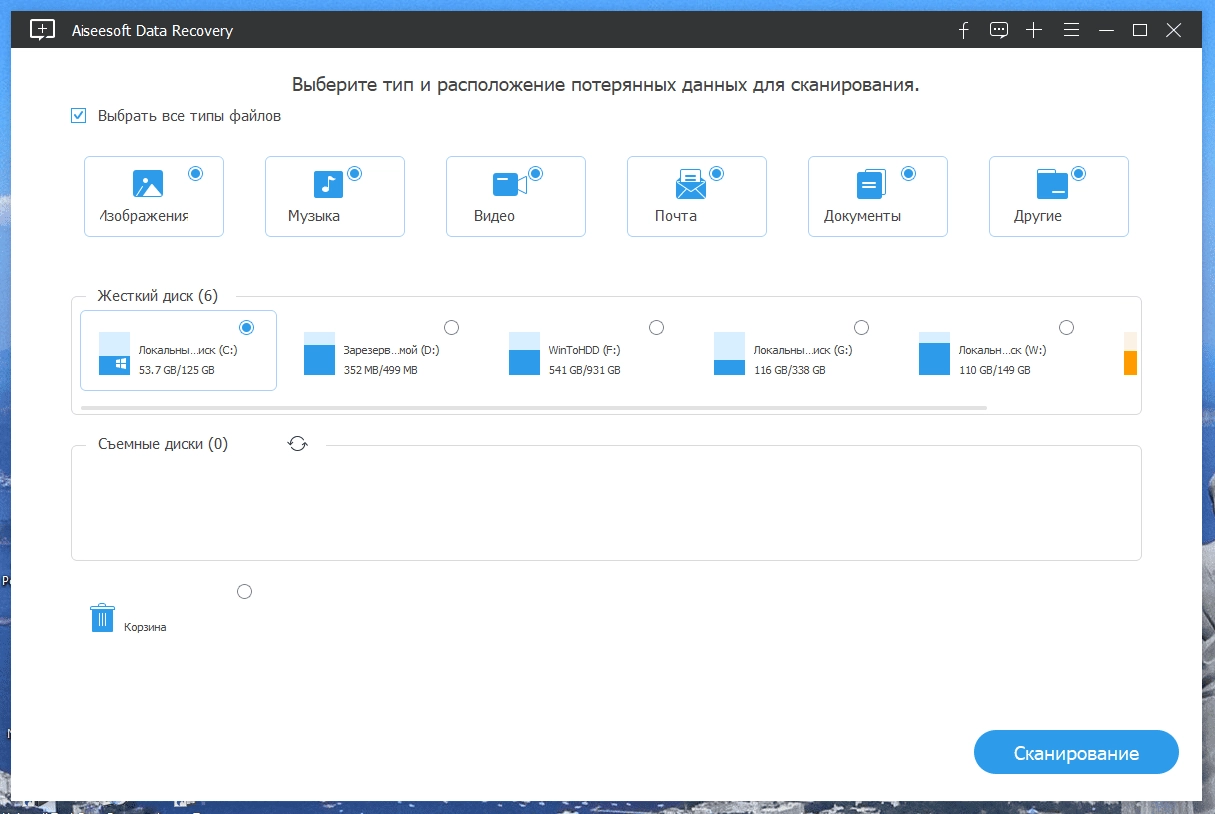Screen dimensions: 1215x814
Task: Click the 'Музыка' label
Action: point(314,216)
